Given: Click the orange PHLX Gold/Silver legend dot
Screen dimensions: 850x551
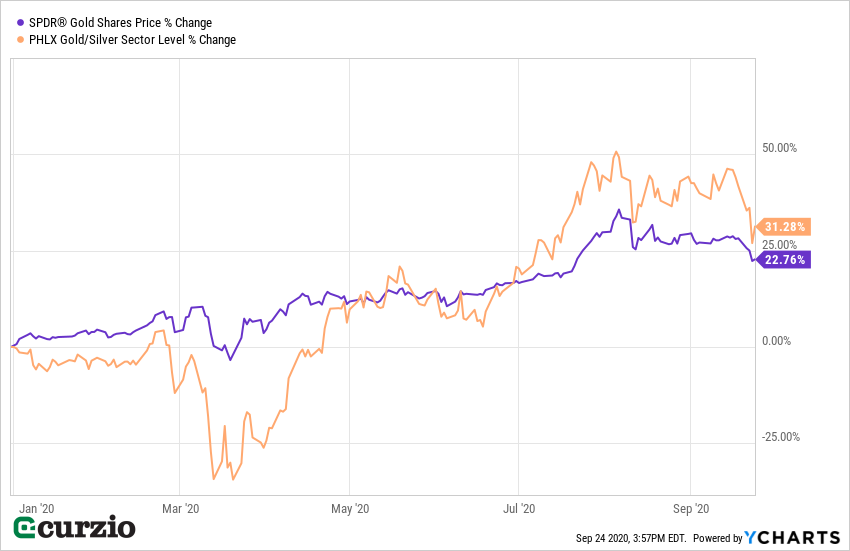Looking at the screenshot, I should 21,40.
